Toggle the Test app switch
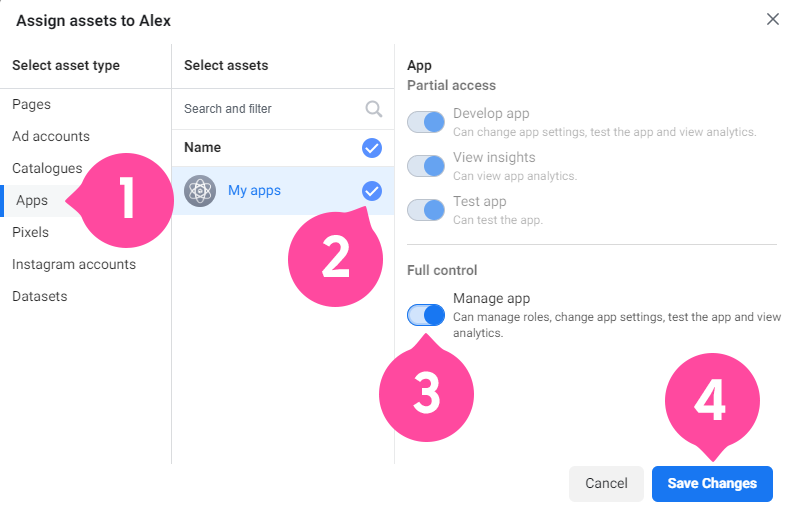The image size is (788, 521). point(426,210)
